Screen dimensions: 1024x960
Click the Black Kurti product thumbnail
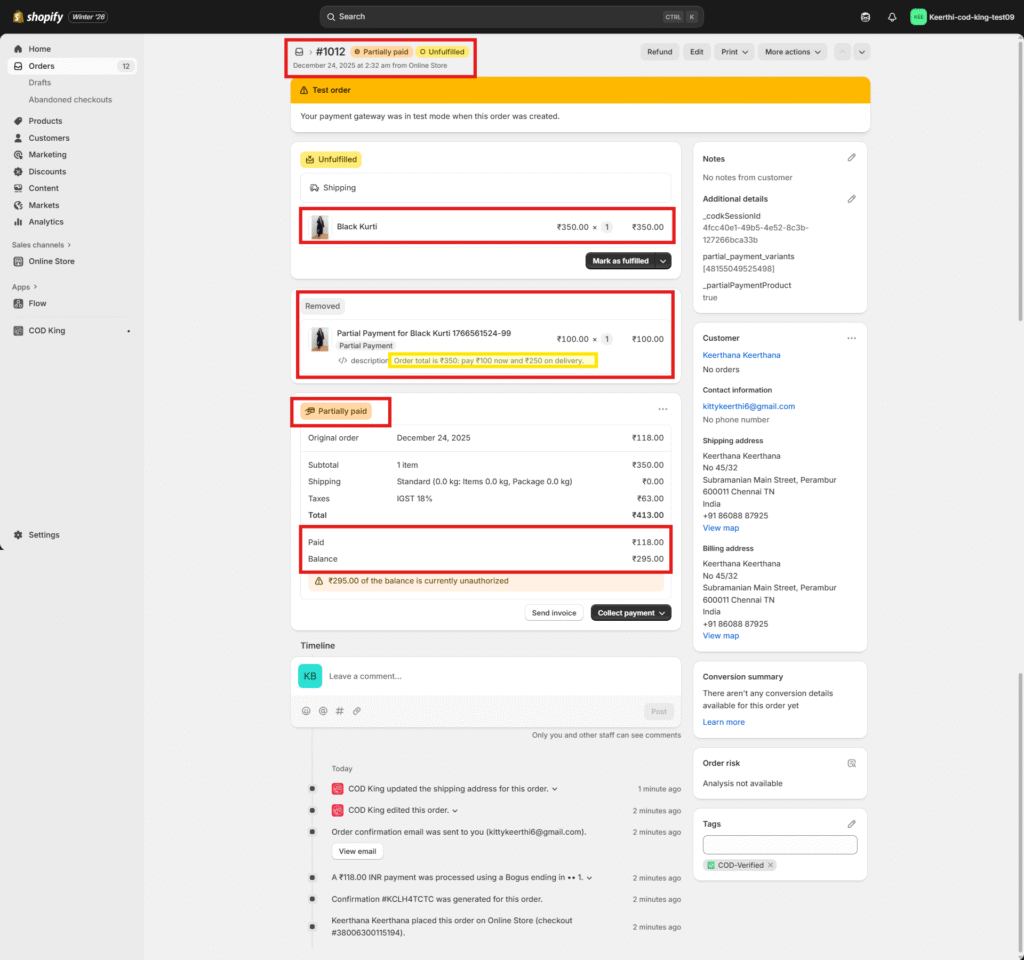(x=320, y=227)
